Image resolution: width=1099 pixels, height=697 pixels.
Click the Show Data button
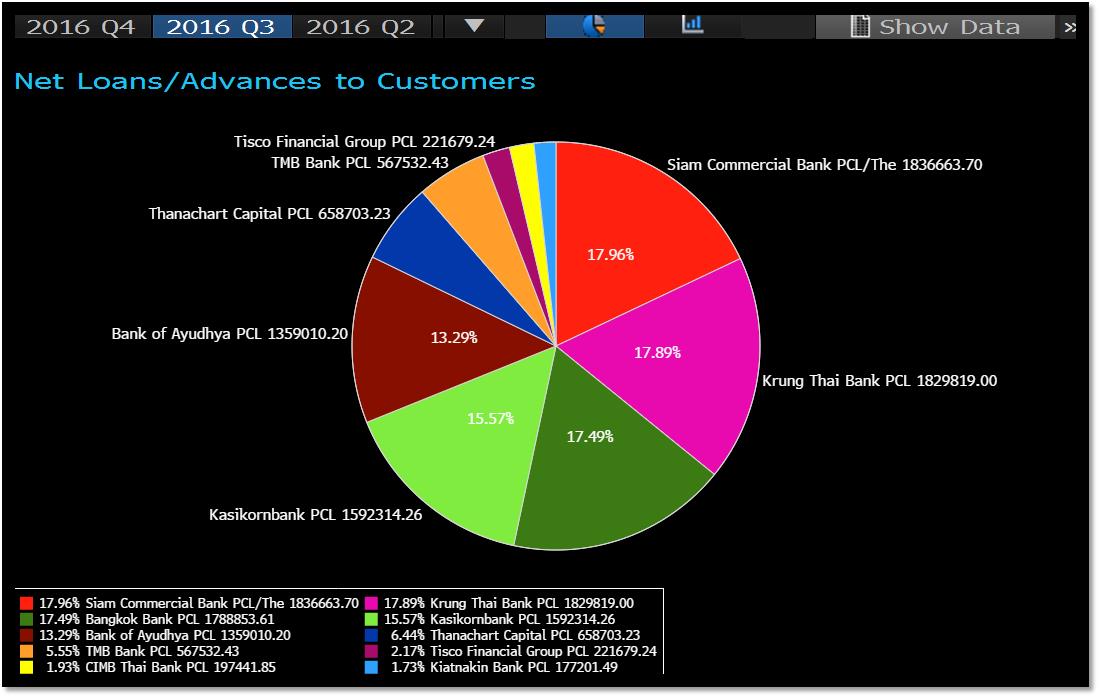(934, 27)
